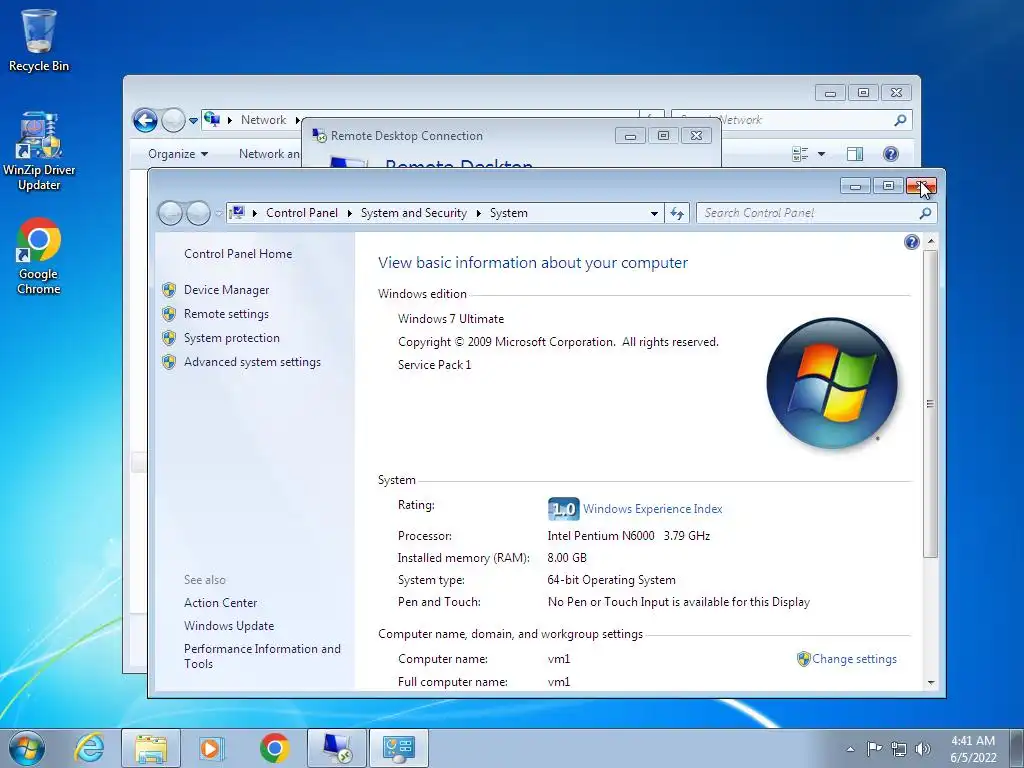Click Forward arrow in Network window
The height and width of the screenshot is (768, 1024).
click(x=173, y=120)
